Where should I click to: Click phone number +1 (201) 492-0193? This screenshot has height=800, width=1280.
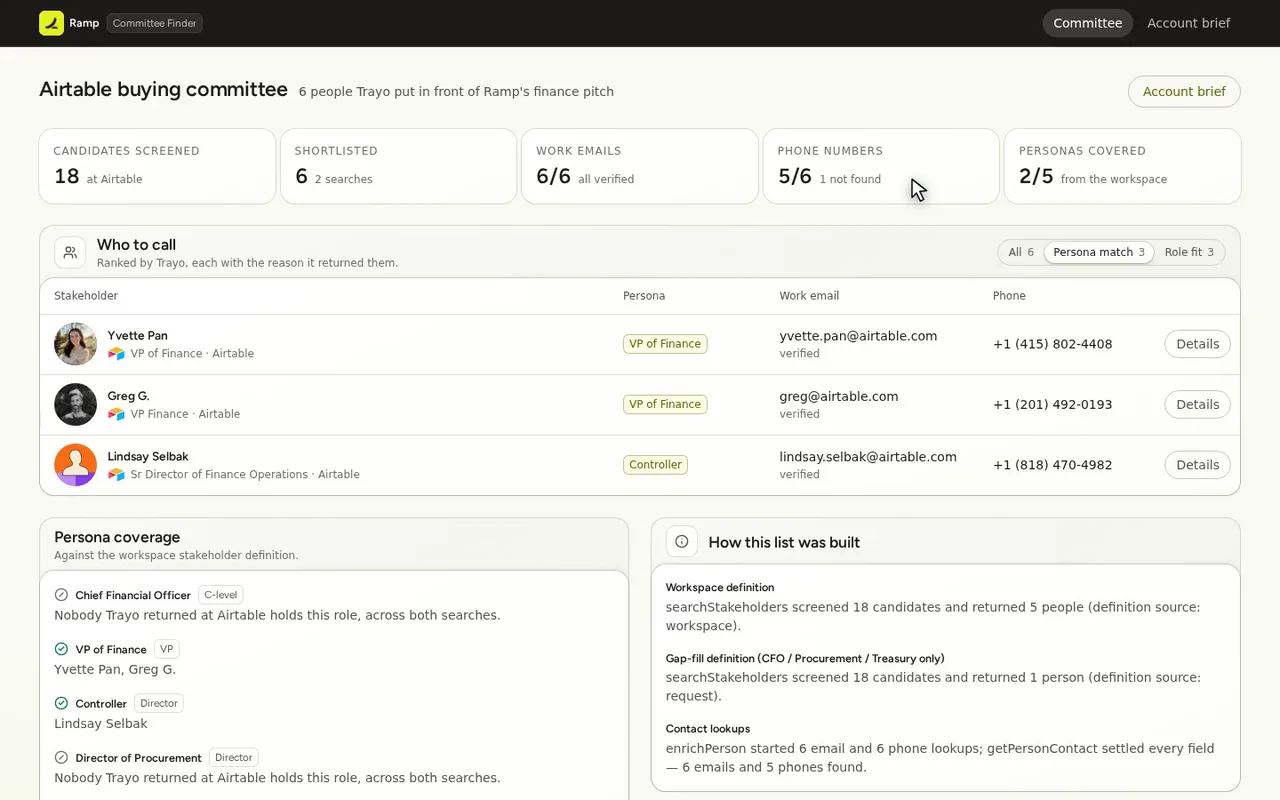tap(1052, 405)
